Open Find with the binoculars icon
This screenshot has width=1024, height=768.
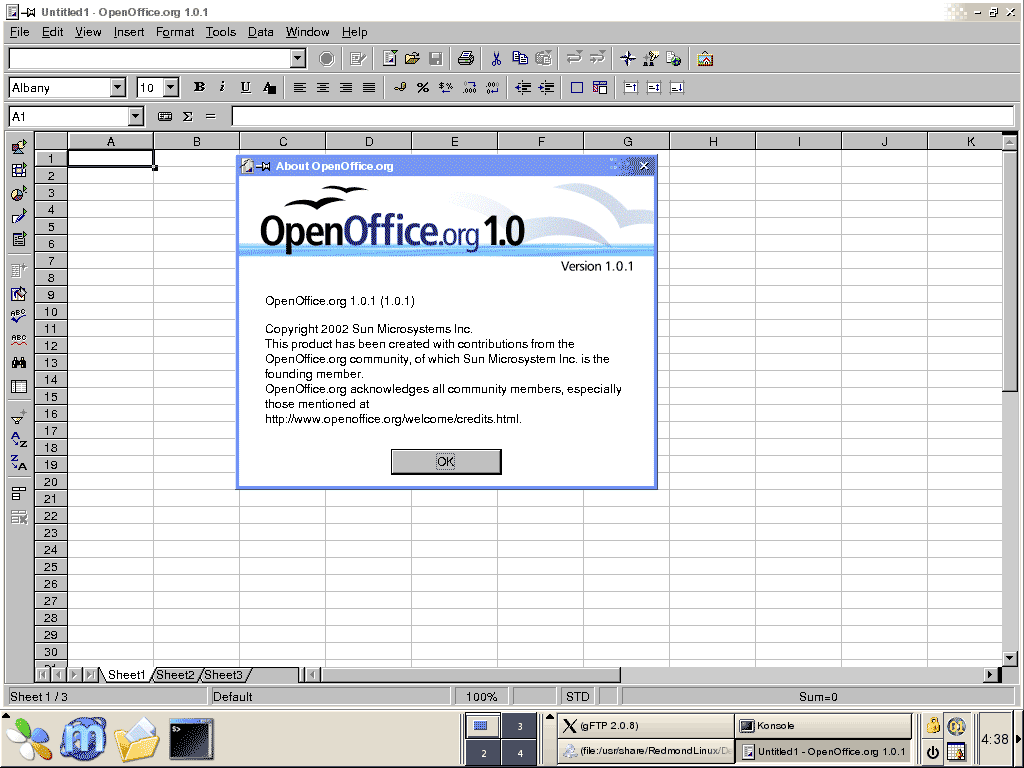point(19,362)
